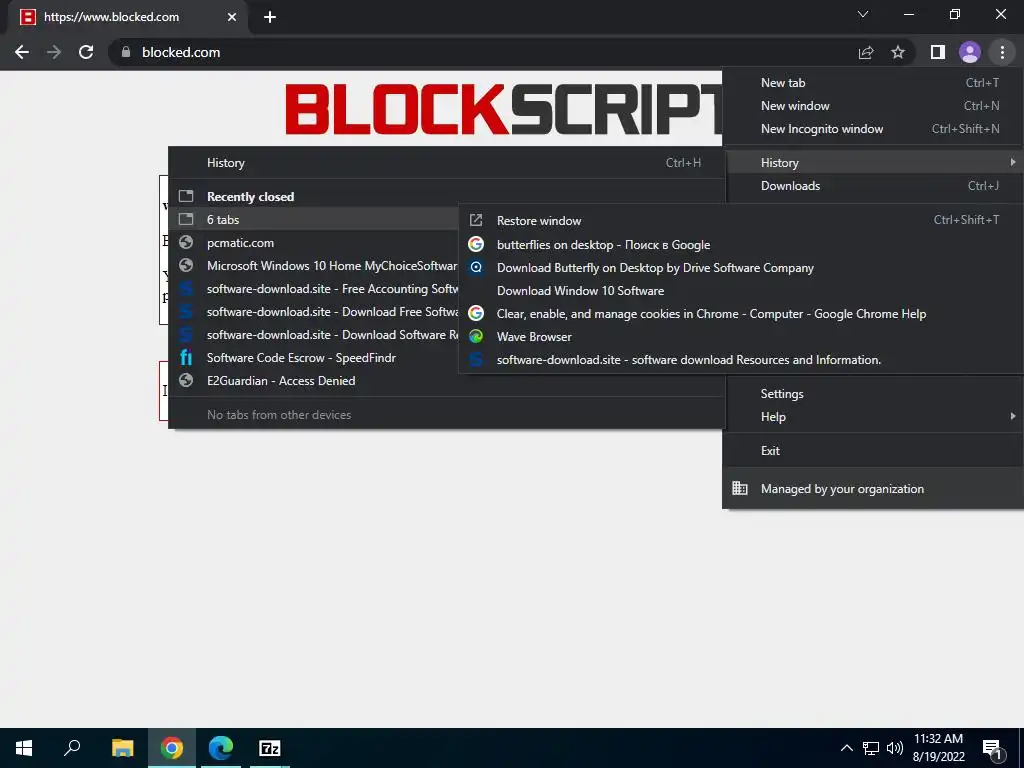
Task: Reopen Microsoft Windows 10 Home MyChoiceSoftware entry
Action: coord(313,266)
